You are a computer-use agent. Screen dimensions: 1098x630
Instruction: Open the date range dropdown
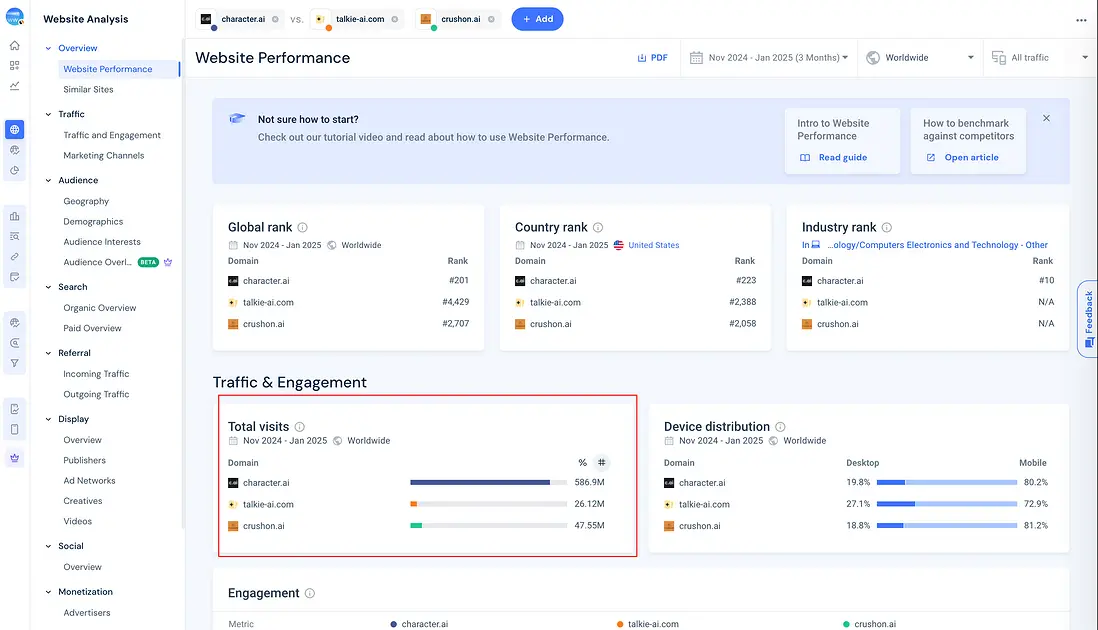(769, 58)
